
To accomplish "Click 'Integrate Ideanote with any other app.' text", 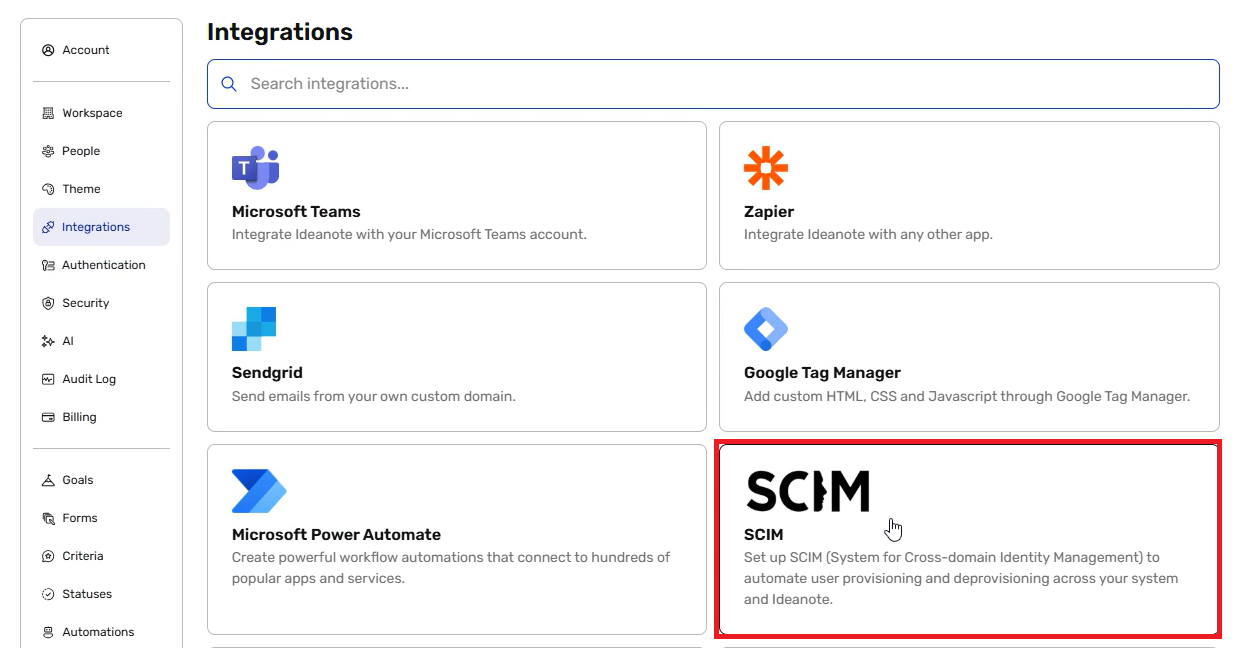I will click(x=868, y=235).
